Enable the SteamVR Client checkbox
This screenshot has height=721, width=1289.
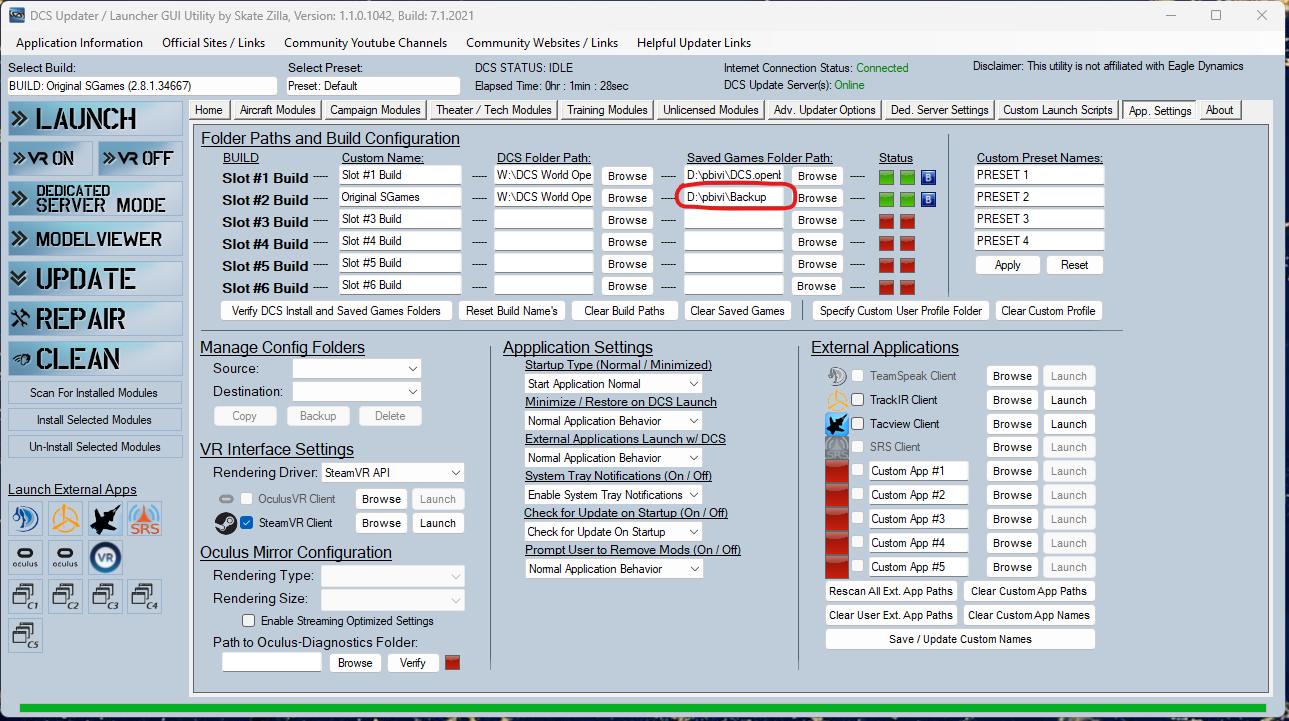246,522
